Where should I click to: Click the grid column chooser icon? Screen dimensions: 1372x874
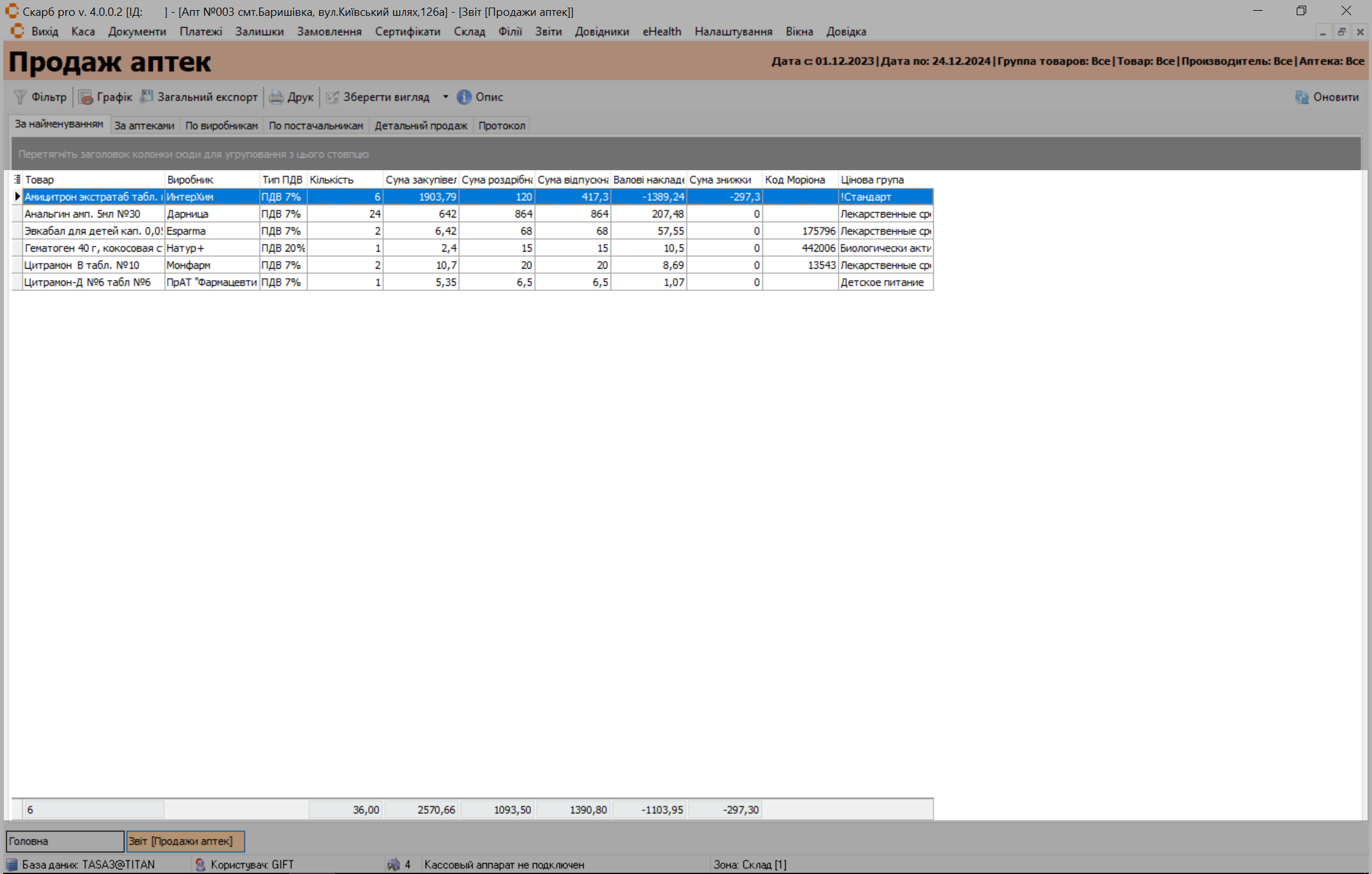(17, 180)
